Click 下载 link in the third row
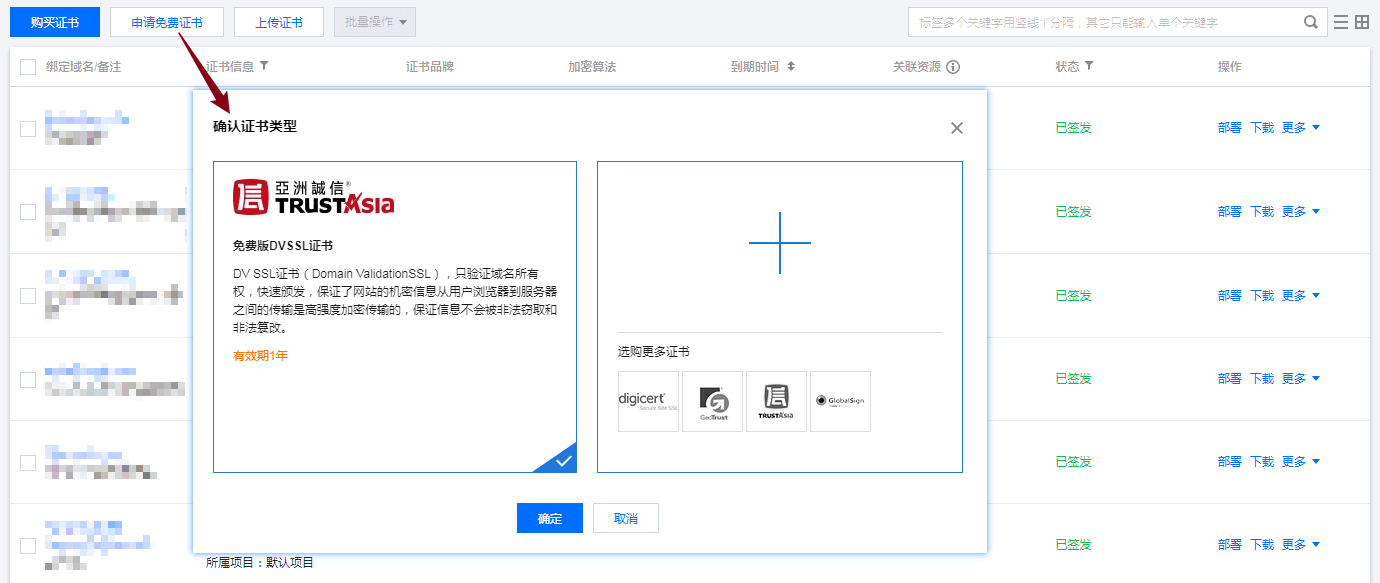Screen dimensions: 1380x583 1262,296
